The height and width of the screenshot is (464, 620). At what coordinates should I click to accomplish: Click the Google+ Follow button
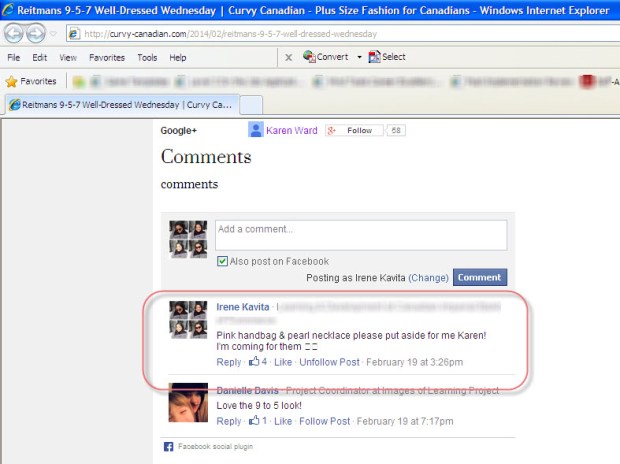(354, 130)
